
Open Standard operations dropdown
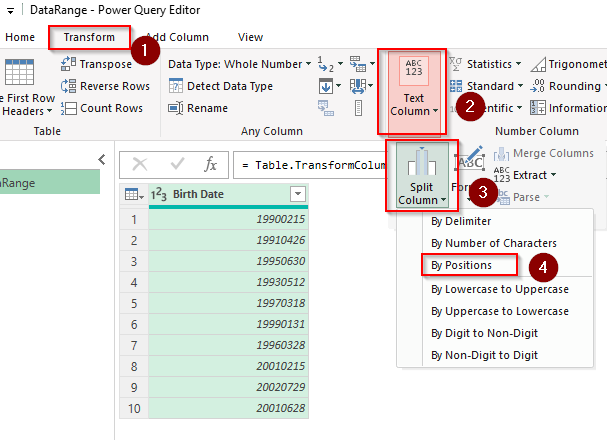tap(486, 86)
